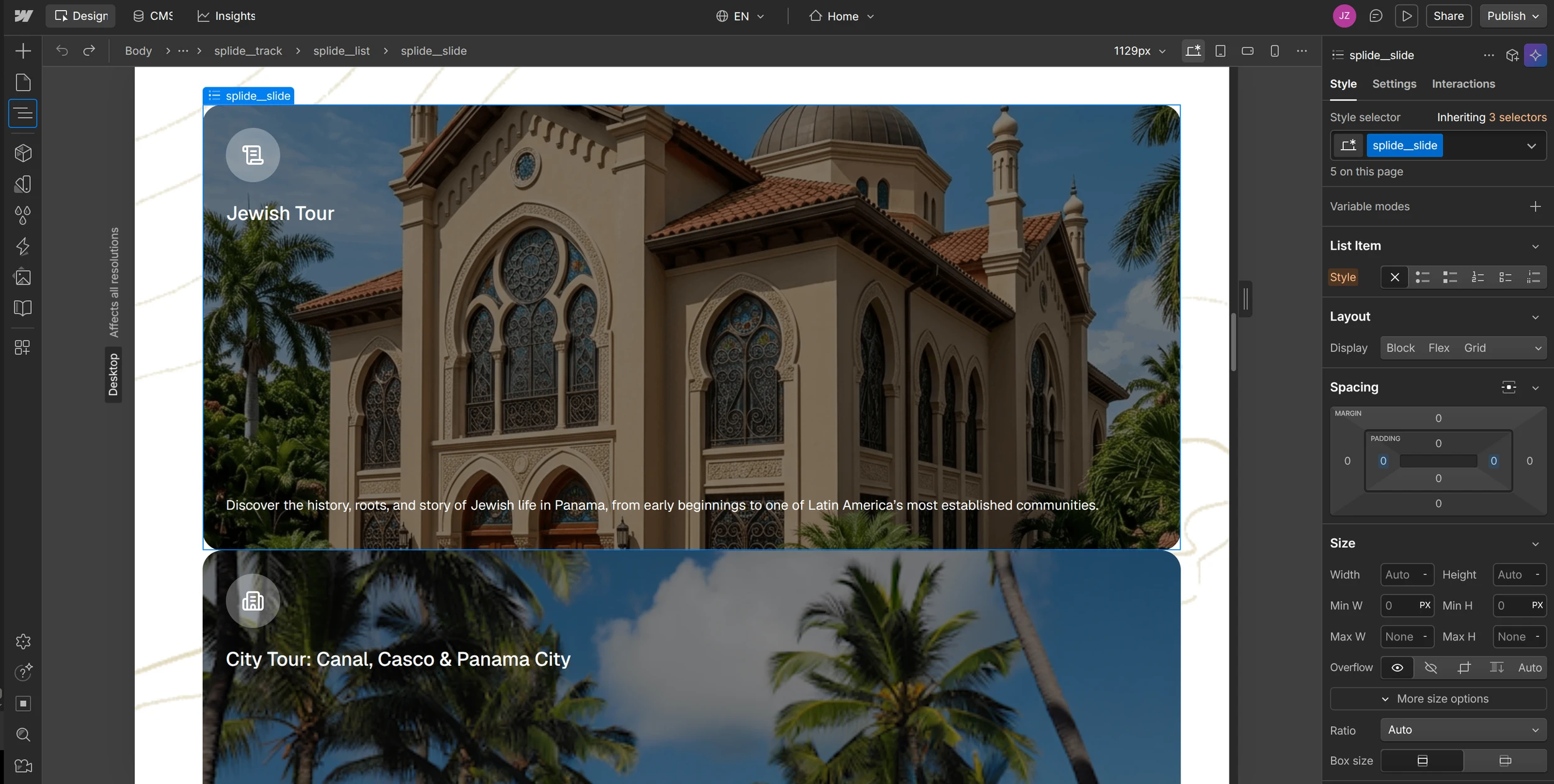This screenshot has height=784, width=1554.
Task: Expand More size options
Action: (1438, 699)
